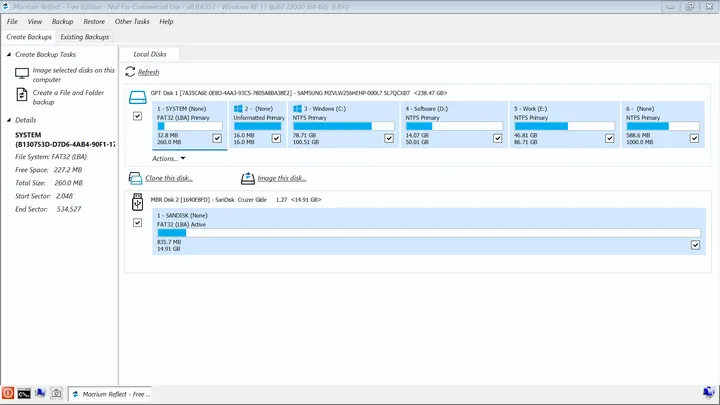Image resolution: width=720 pixels, height=405 pixels.
Task: Click the Clone this disk link
Action: pos(169,178)
